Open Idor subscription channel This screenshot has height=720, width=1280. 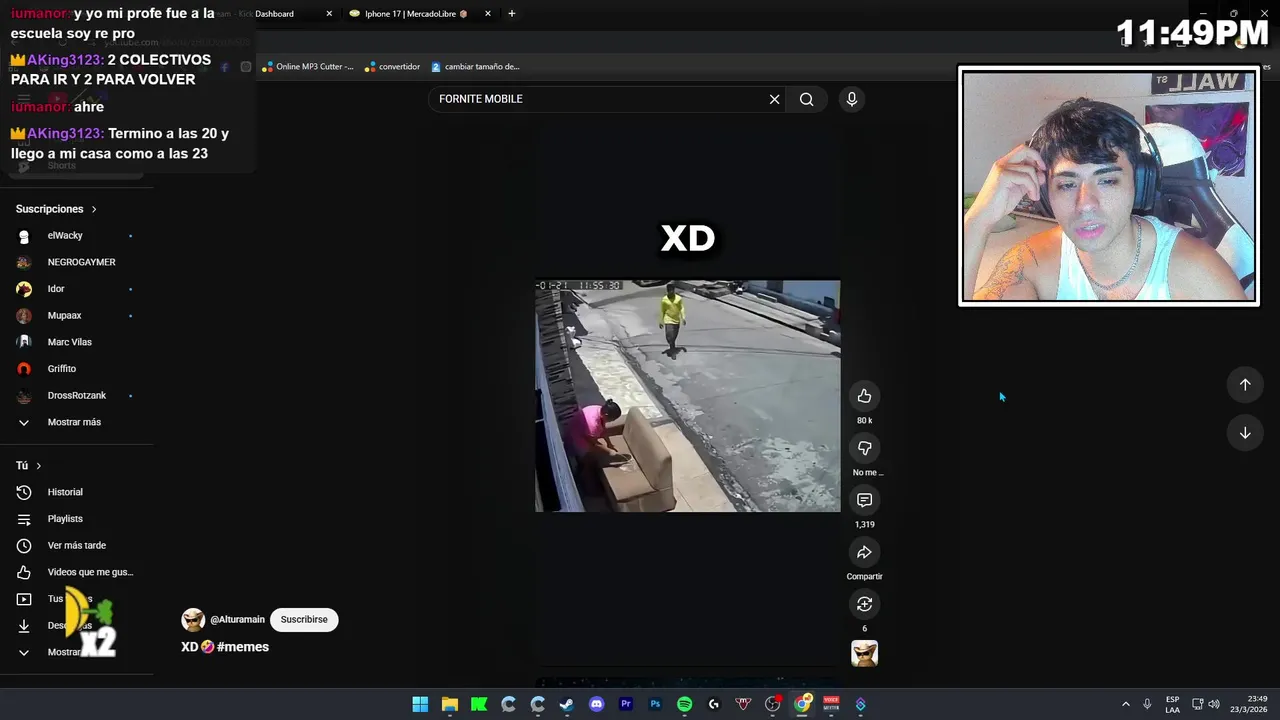coord(56,289)
